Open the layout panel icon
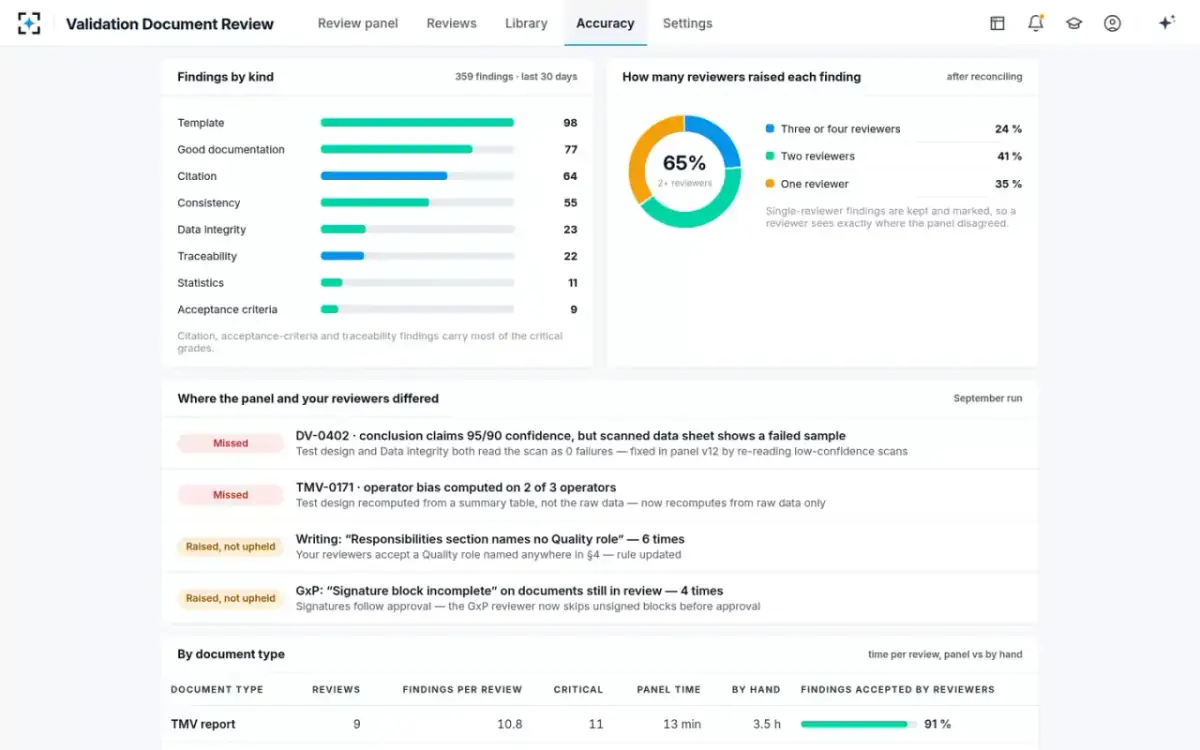Screen dimensions: 1200x750 [997, 23]
